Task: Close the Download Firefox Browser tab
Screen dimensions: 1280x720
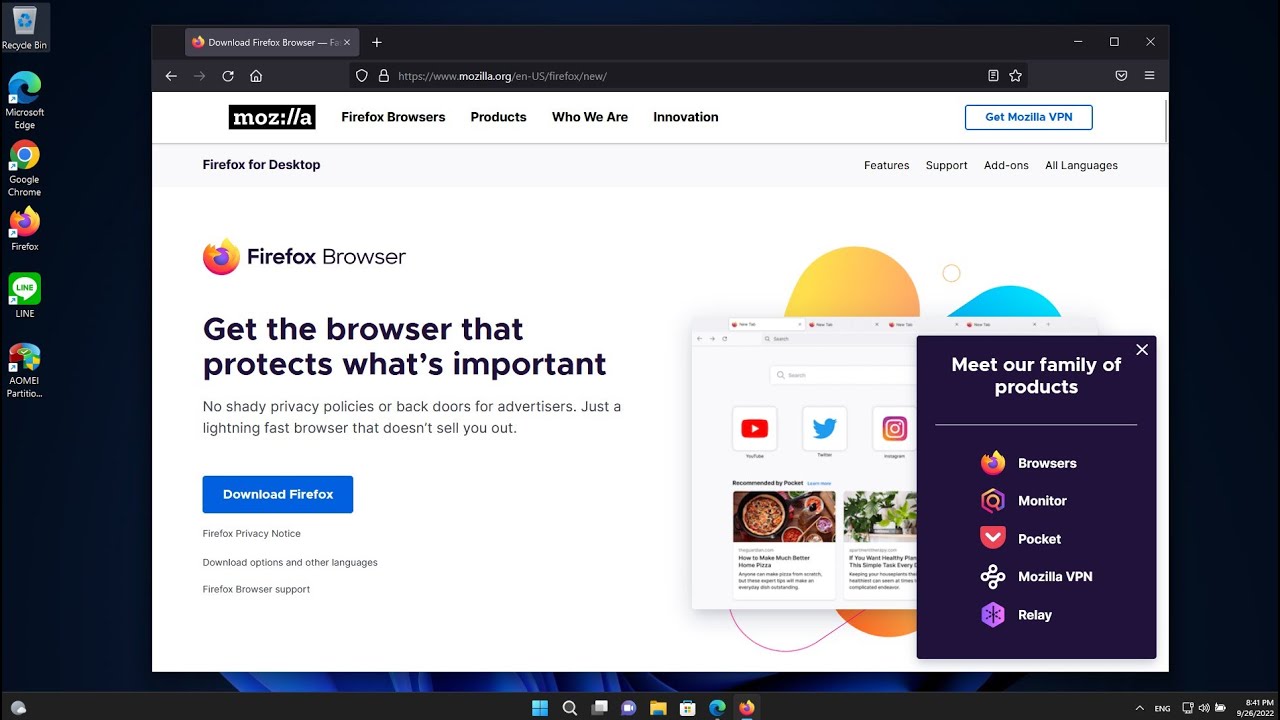Action: [x=347, y=43]
